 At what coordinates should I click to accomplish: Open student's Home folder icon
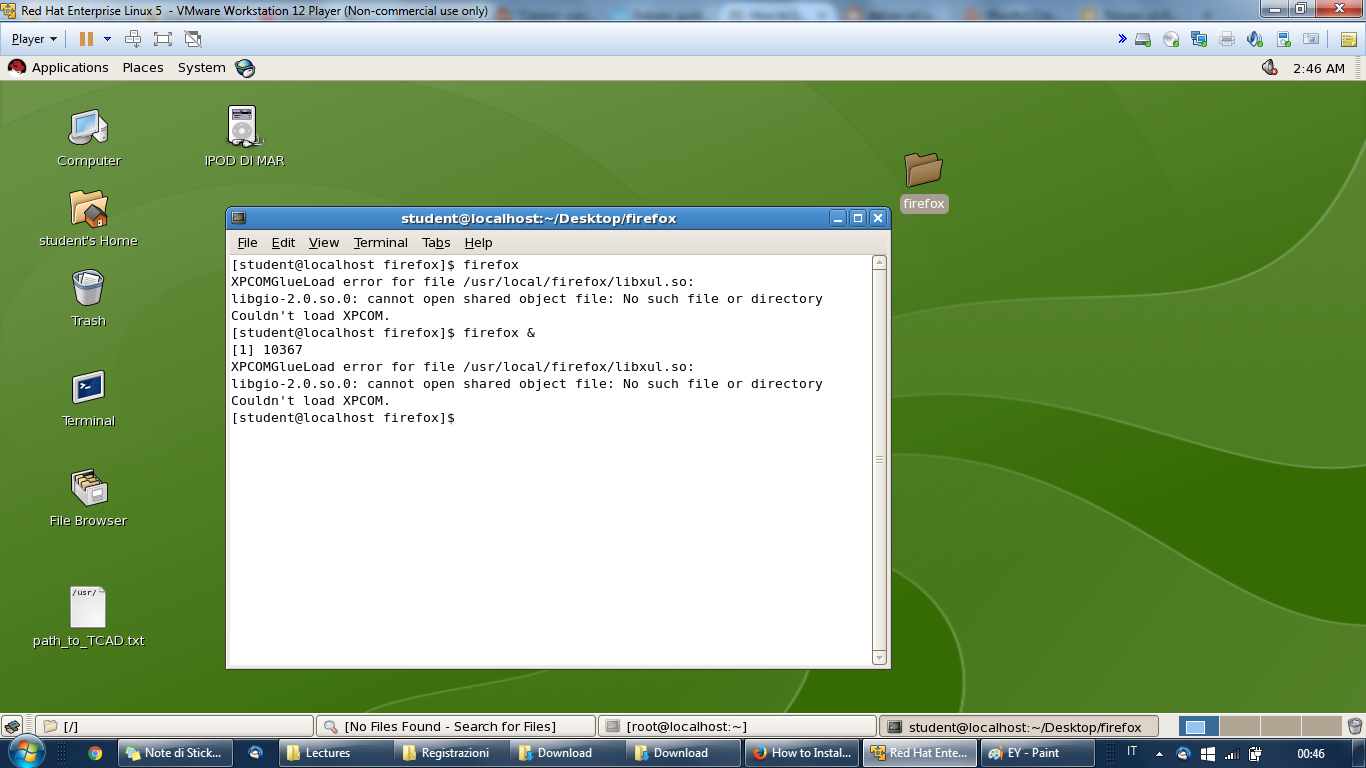[88, 209]
